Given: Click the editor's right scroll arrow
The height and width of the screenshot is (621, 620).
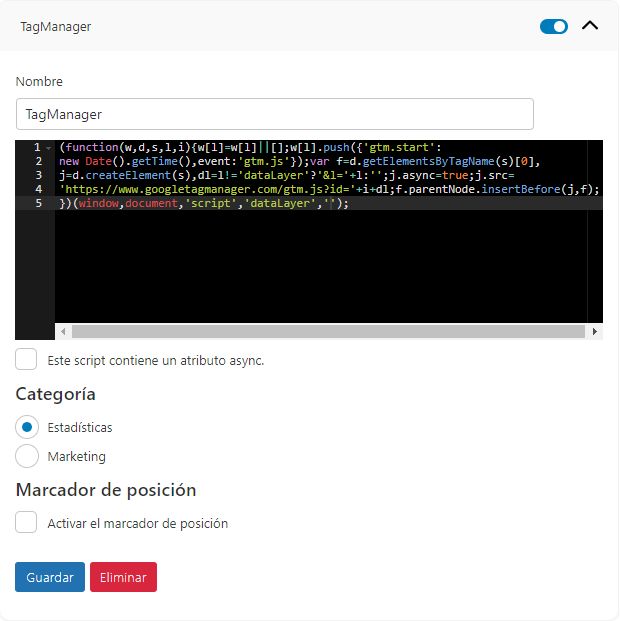Looking at the screenshot, I should [594, 331].
